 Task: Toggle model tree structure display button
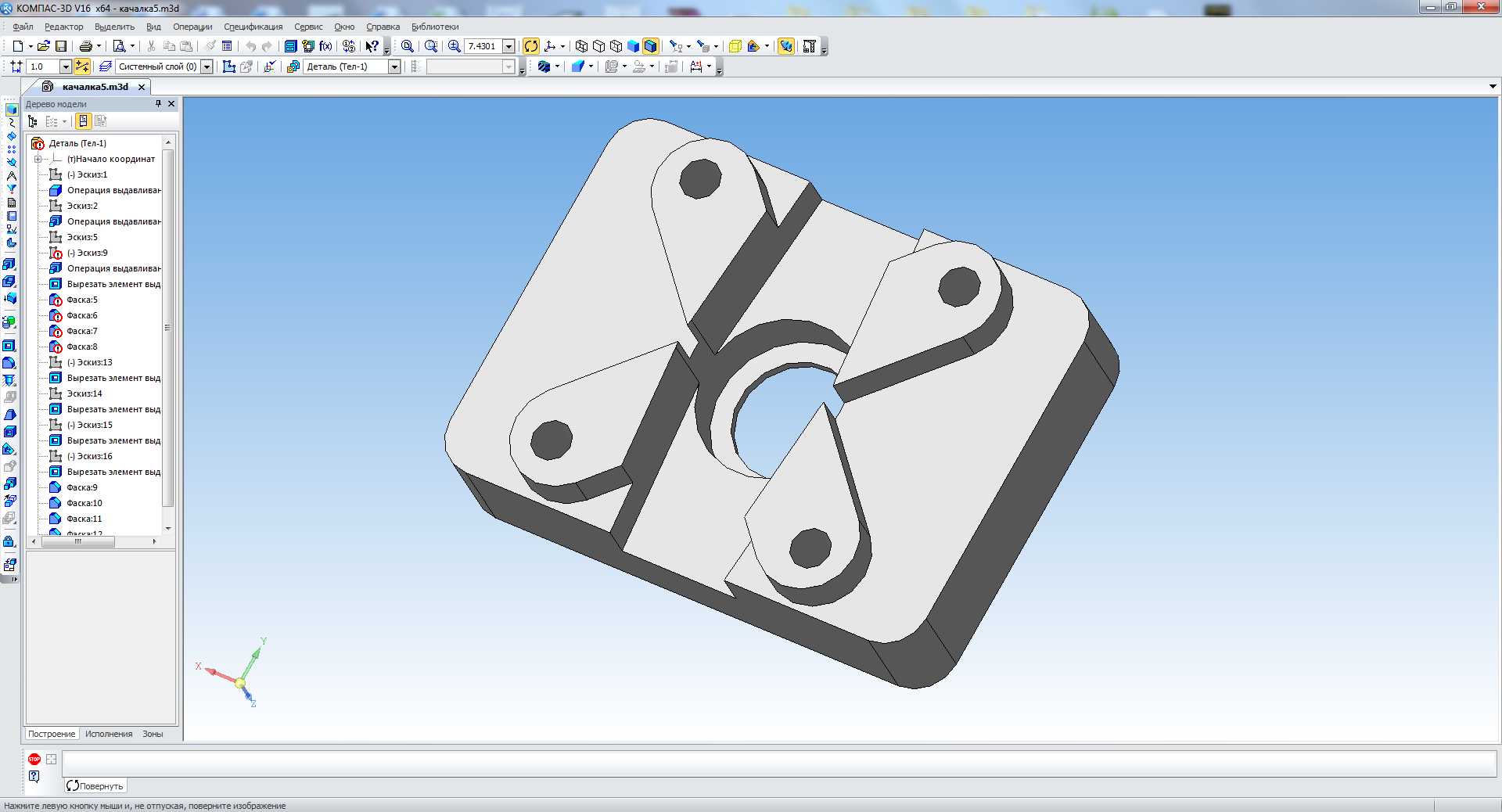click(82, 121)
